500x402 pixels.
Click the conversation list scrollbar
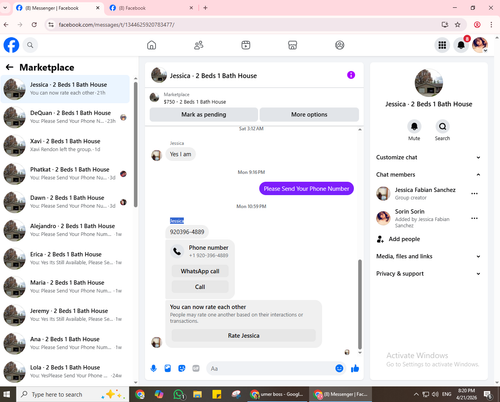[x=136, y=144]
